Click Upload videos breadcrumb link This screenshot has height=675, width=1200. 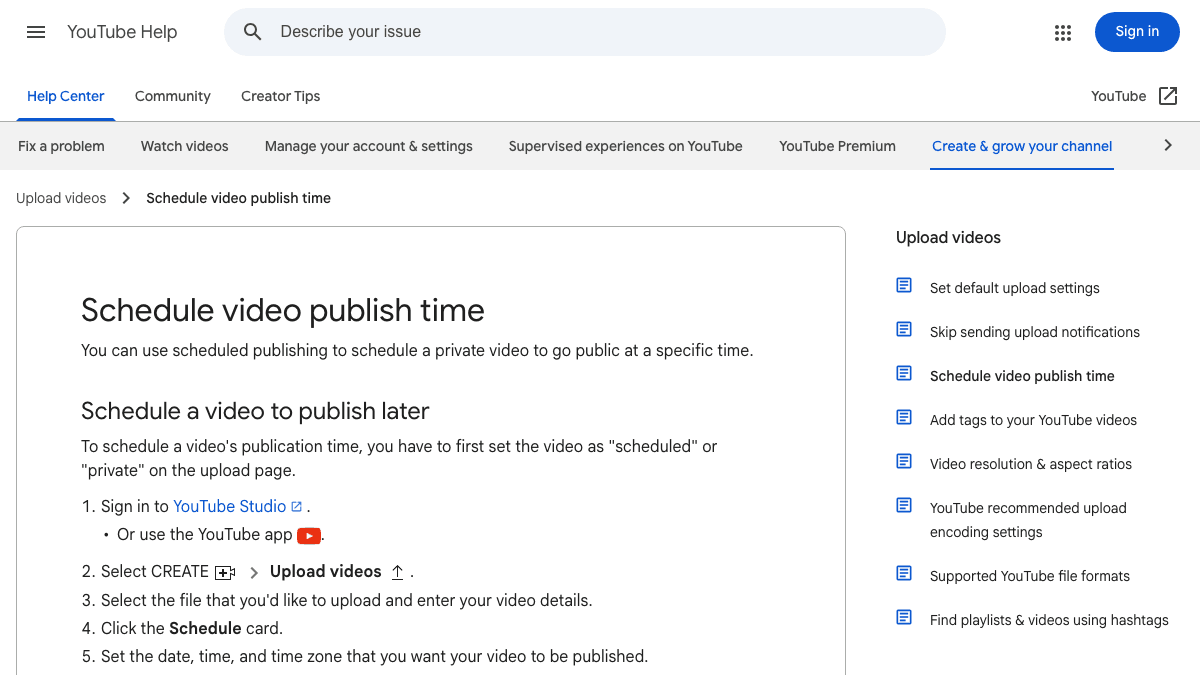pyautogui.click(x=61, y=198)
